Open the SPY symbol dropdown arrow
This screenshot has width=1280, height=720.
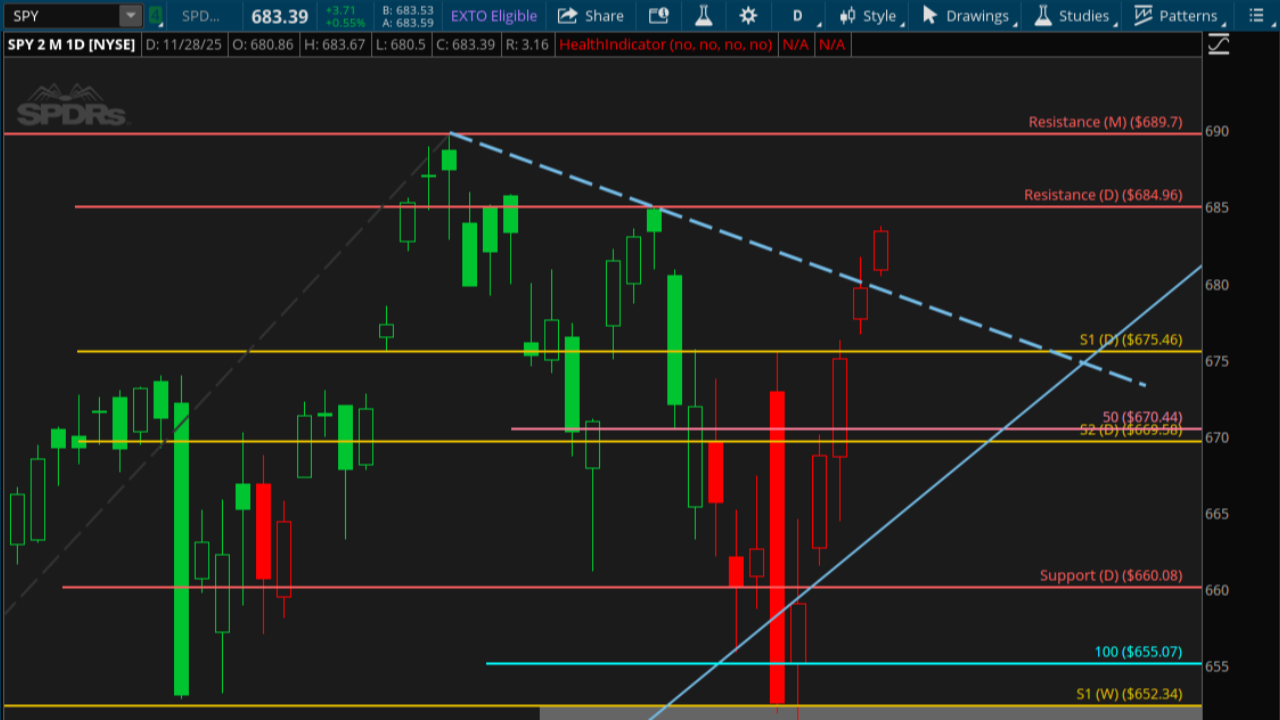pos(131,16)
